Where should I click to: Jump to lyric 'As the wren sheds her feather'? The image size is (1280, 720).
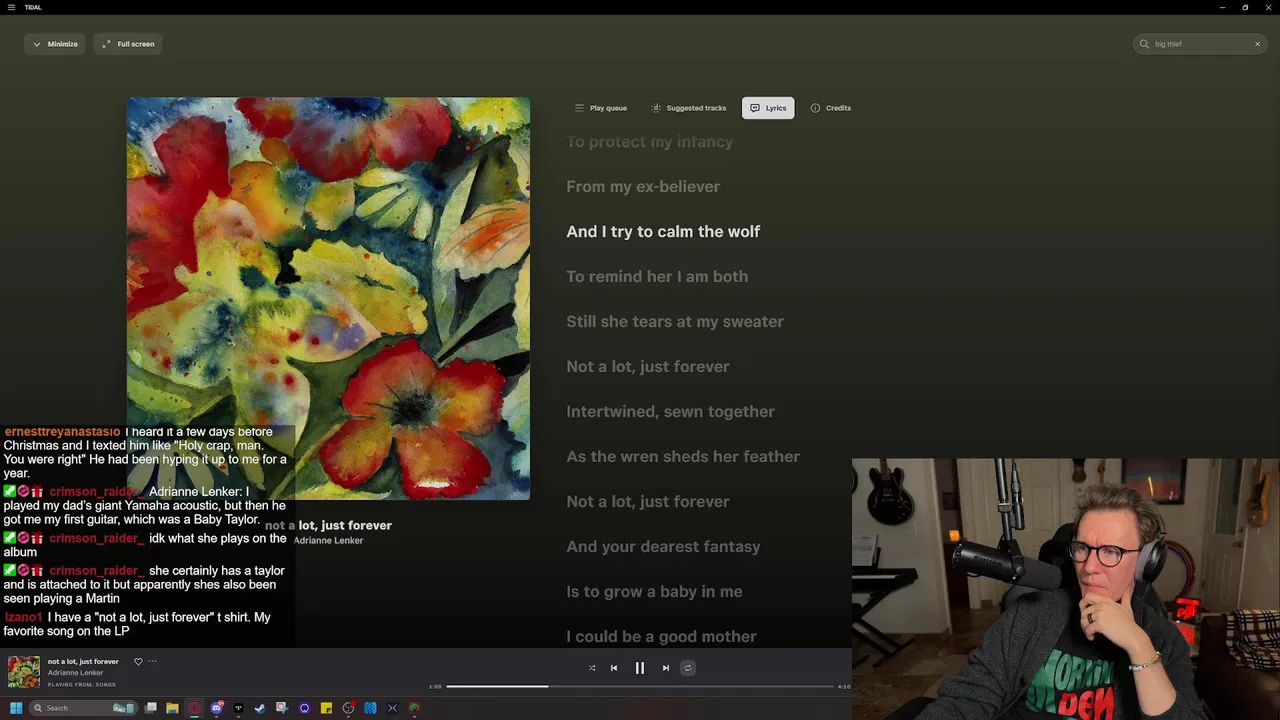[x=683, y=457]
